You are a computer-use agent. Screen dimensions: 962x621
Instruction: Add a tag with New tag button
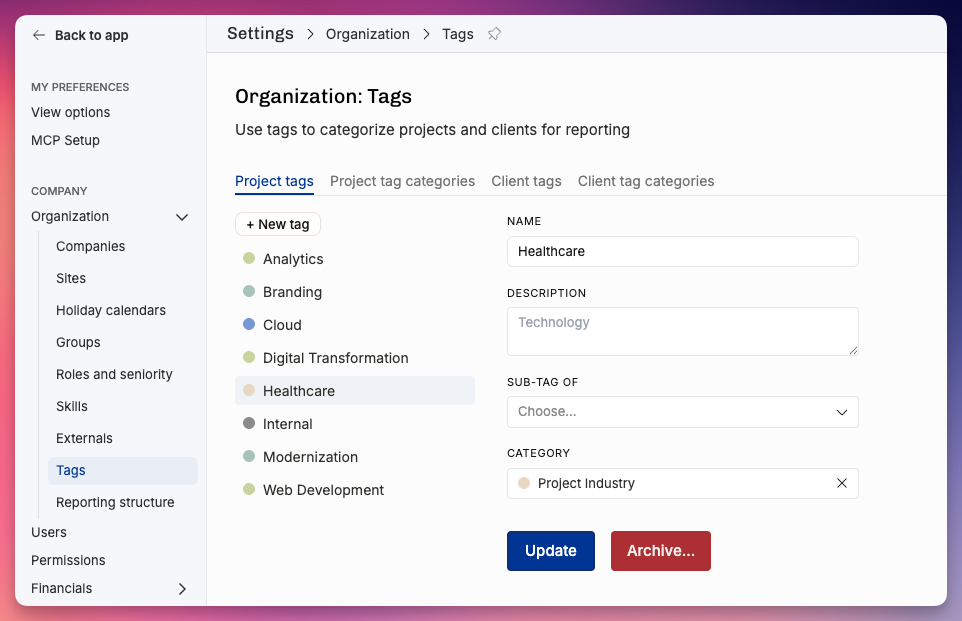278,224
